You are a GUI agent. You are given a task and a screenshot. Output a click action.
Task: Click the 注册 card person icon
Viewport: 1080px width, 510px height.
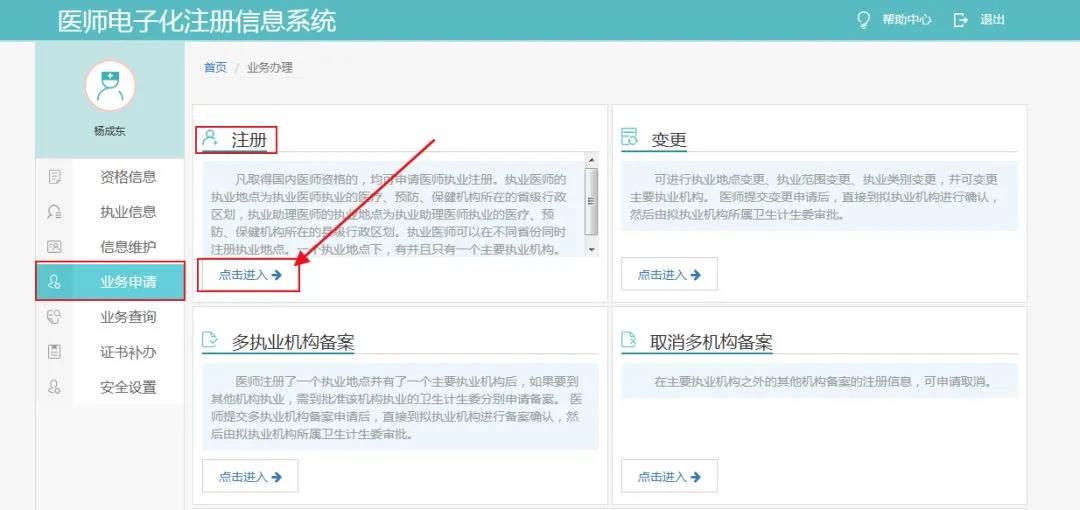(x=211, y=139)
